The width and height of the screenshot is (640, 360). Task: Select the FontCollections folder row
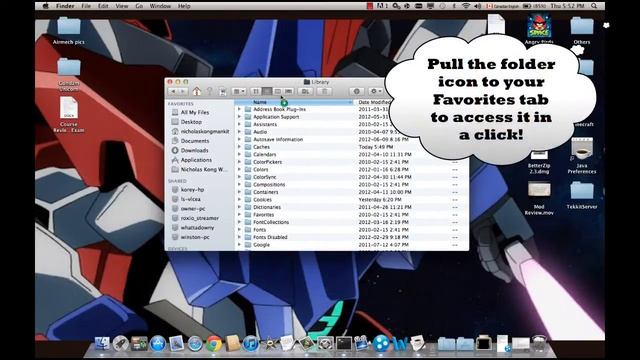tap(352, 222)
